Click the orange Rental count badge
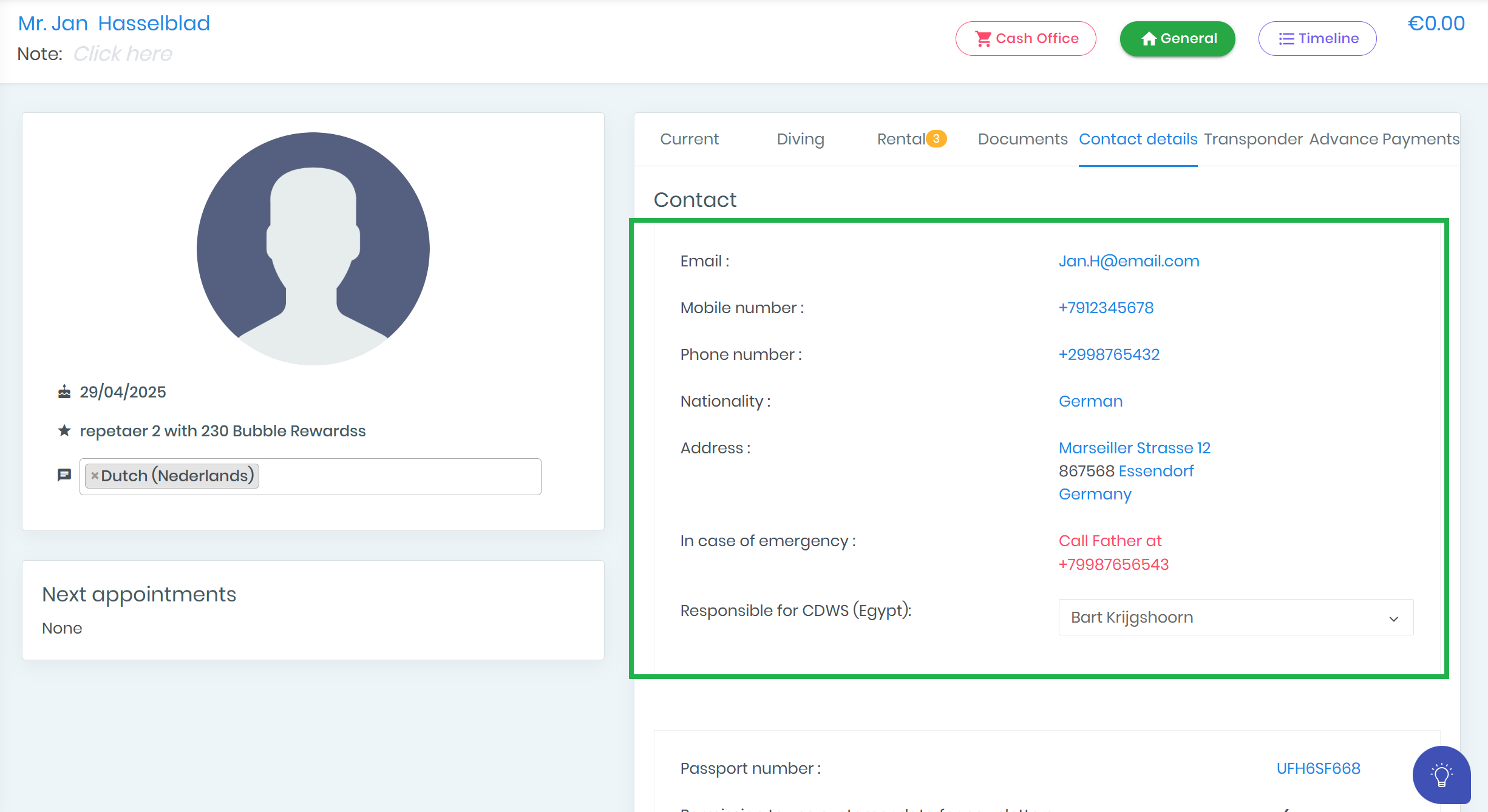This screenshot has height=812, width=1488. coord(936,139)
